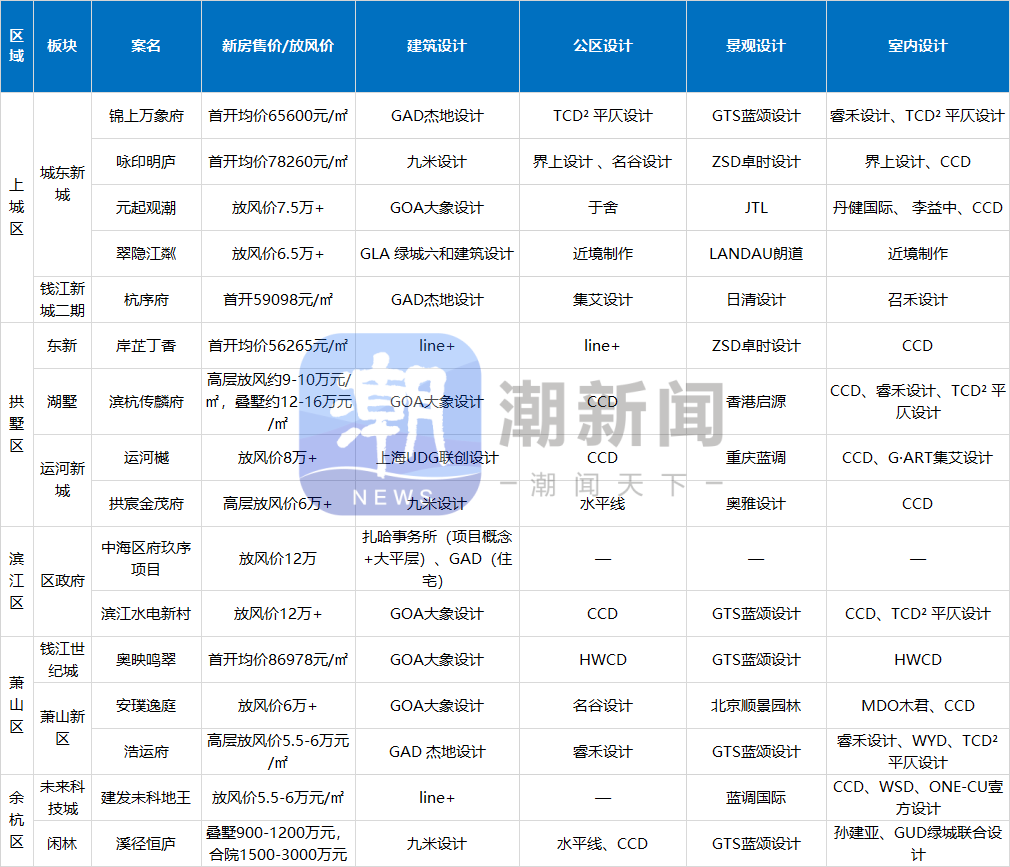1010x867 pixels.
Task: Click the price '首开均价86978元/㎡'
Action: click(x=278, y=660)
